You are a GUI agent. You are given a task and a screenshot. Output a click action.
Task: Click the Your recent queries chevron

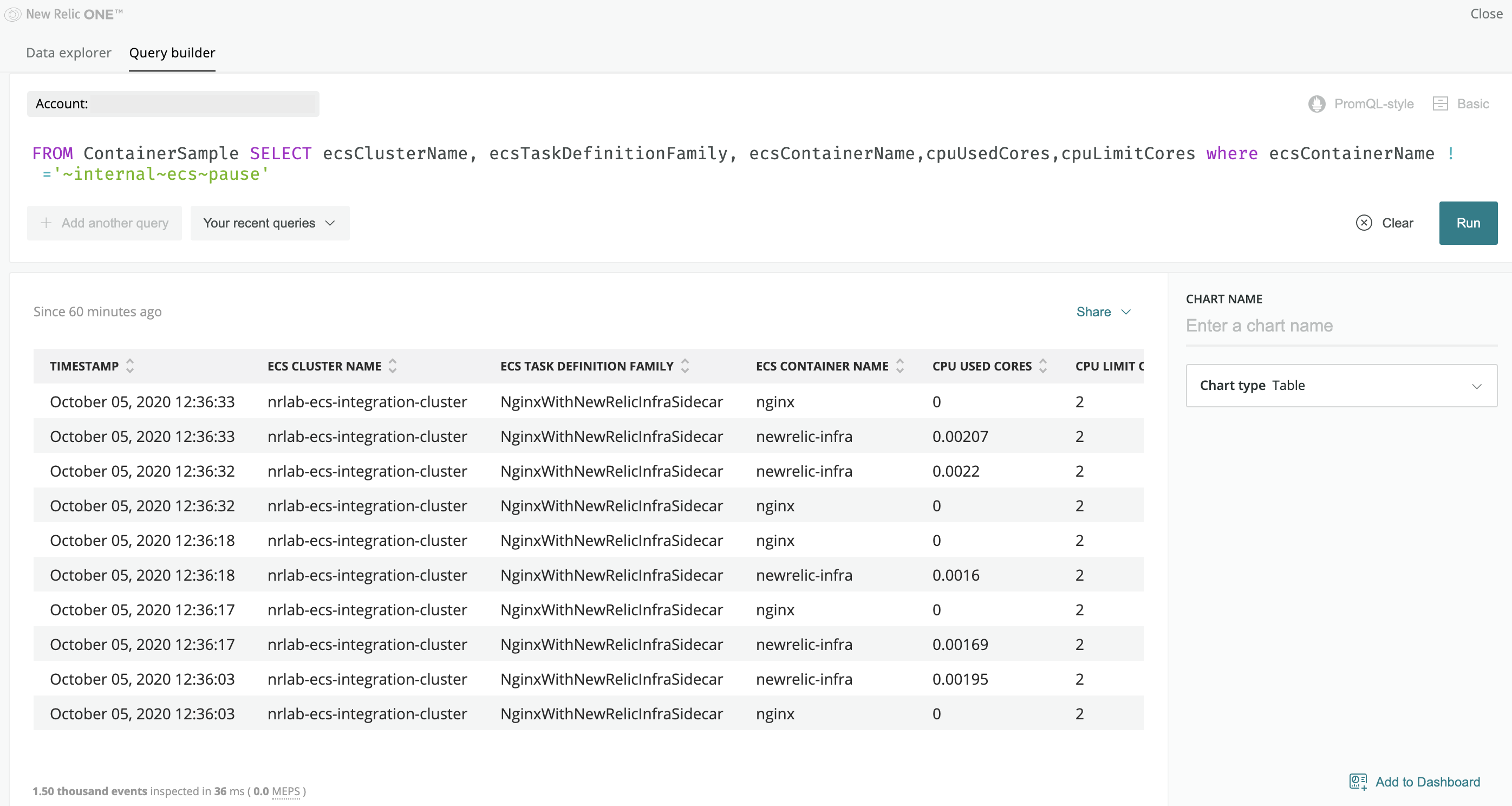pyautogui.click(x=330, y=223)
